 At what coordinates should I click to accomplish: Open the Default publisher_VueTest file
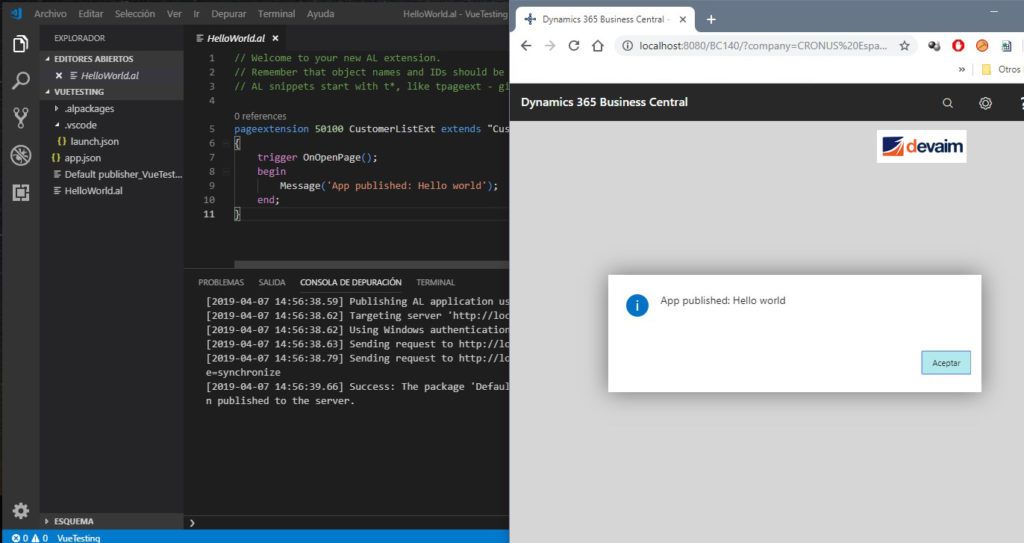118,174
